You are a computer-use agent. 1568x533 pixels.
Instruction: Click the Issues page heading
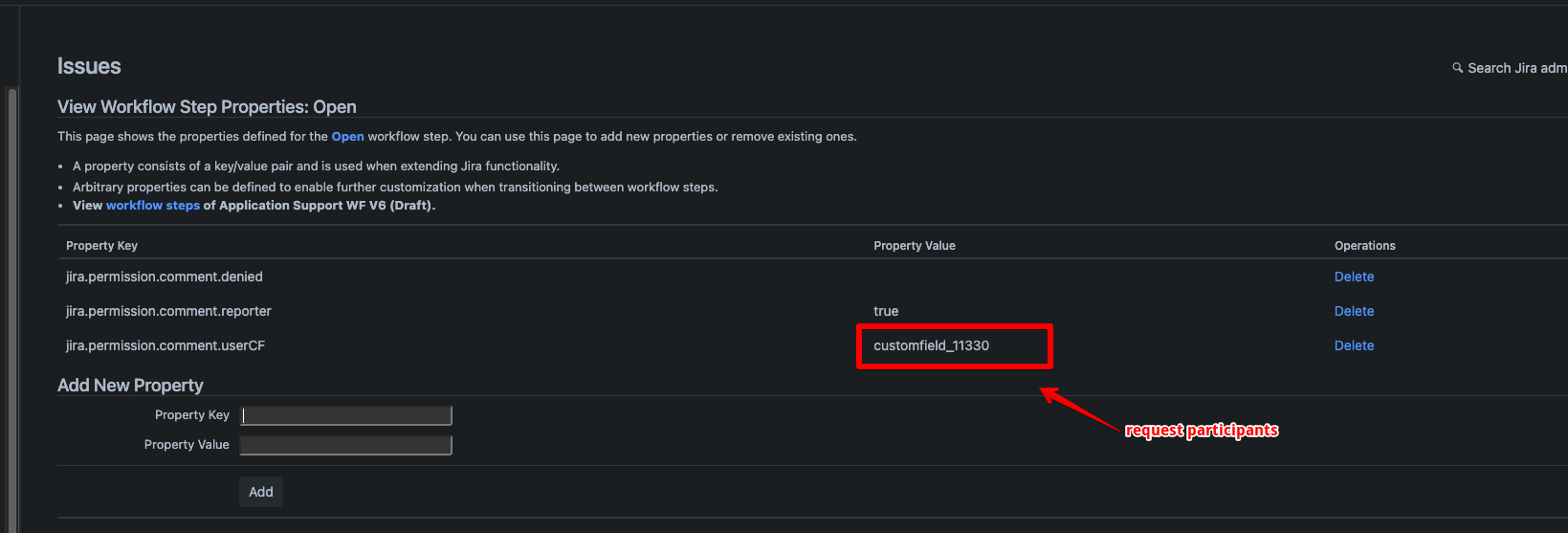(89, 66)
